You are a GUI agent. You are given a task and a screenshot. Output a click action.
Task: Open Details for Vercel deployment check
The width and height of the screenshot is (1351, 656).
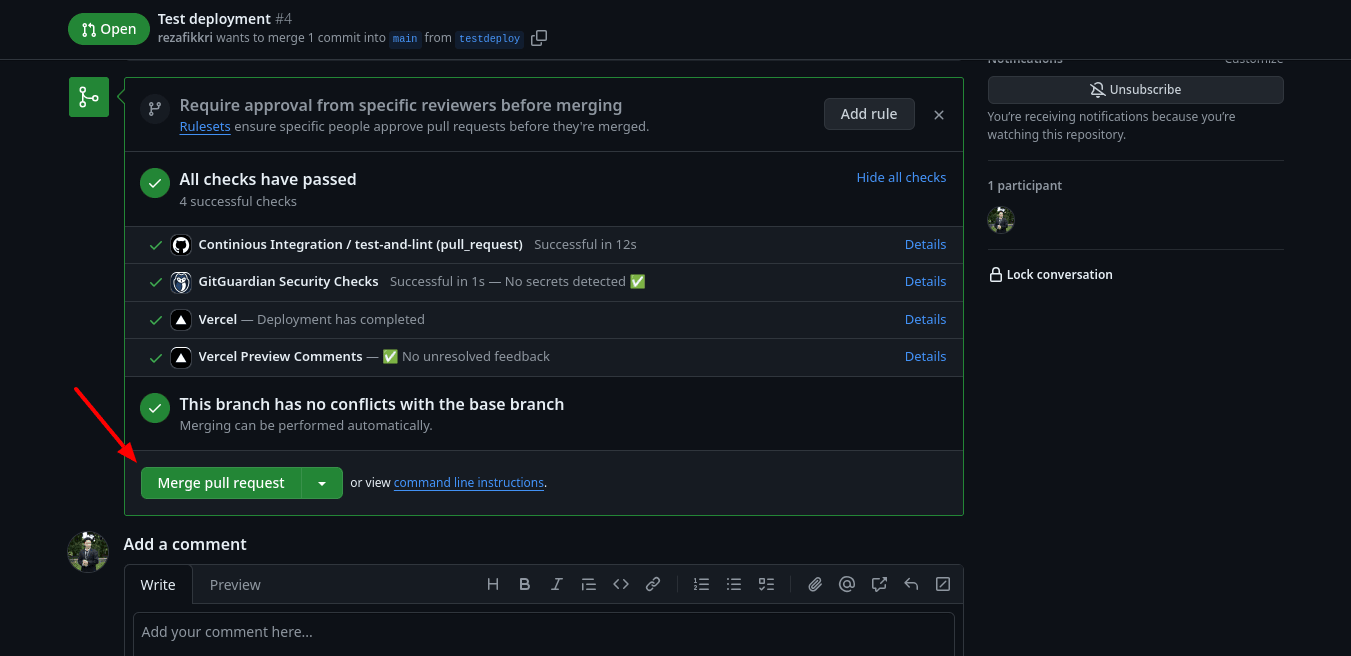click(x=925, y=320)
